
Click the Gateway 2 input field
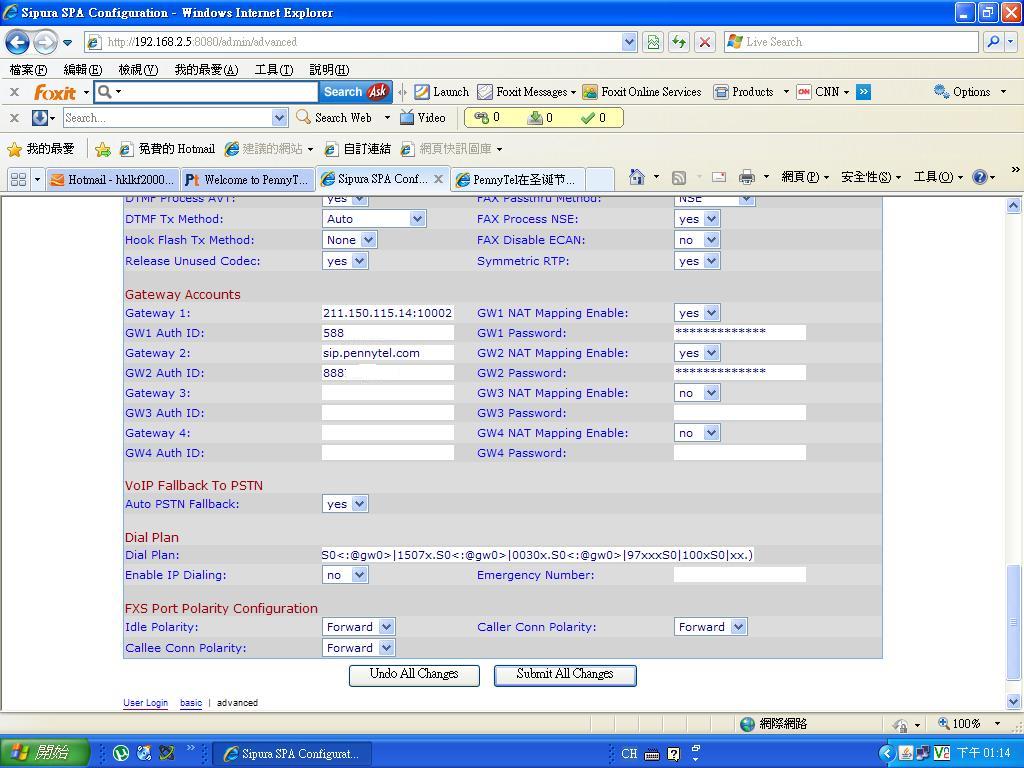coord(388,353)
